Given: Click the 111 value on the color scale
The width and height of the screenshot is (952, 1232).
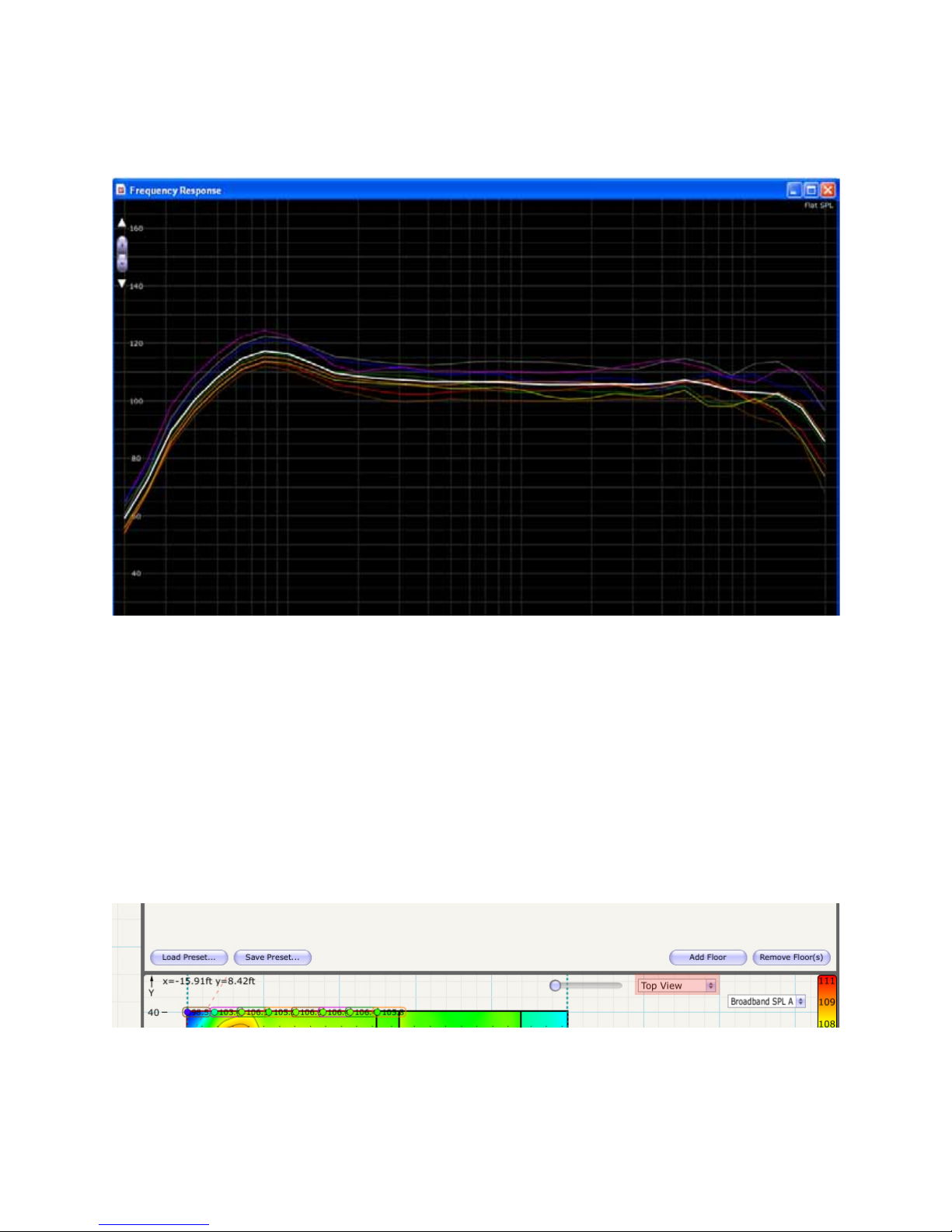Looking at the screenshot, I should tap(827, 981).
